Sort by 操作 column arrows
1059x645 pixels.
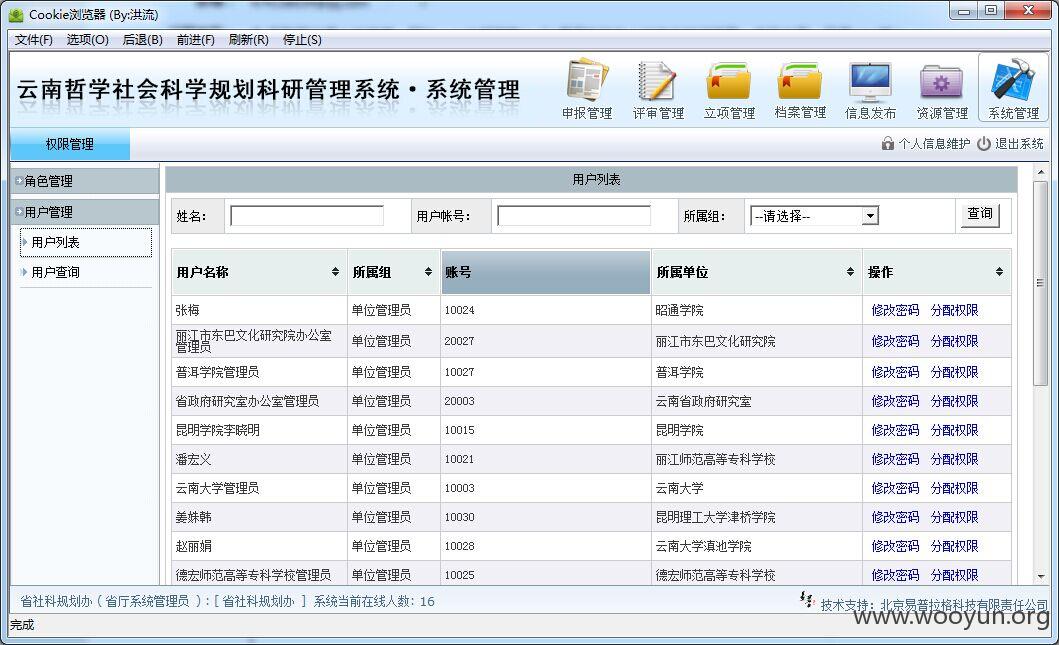[x=999, y=272]
